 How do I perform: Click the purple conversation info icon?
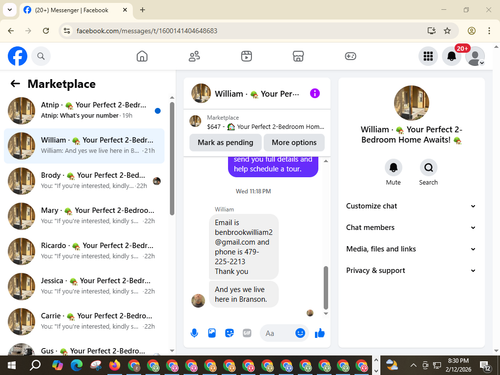315,93
